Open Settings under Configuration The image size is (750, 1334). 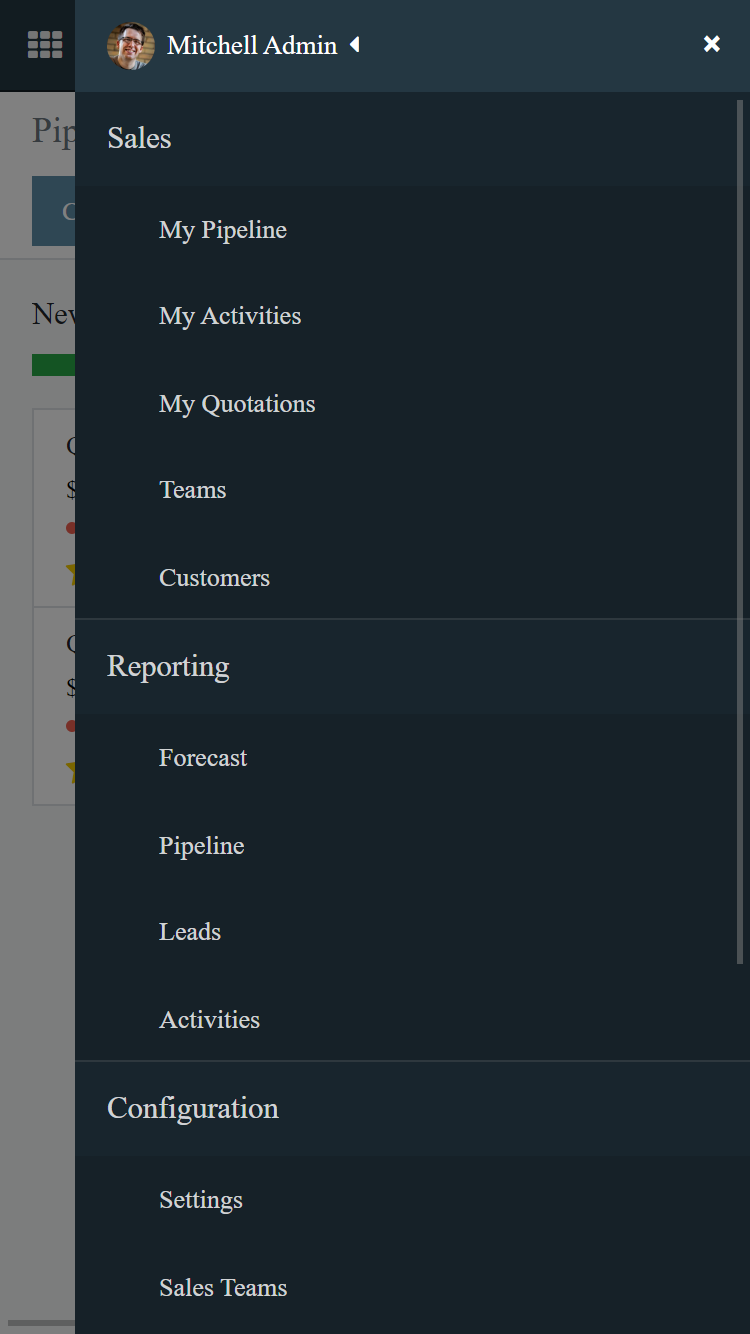click(x=200, y=1200)
